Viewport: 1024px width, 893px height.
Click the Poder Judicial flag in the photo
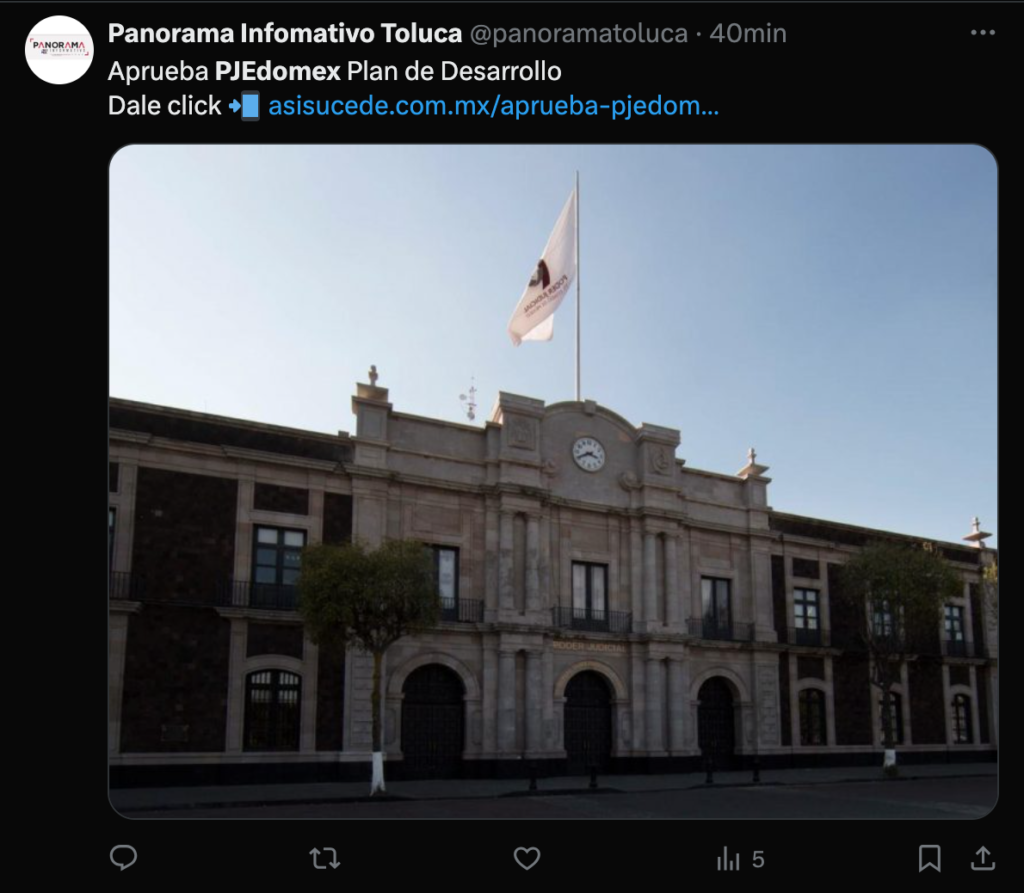(x=543, y=274)
